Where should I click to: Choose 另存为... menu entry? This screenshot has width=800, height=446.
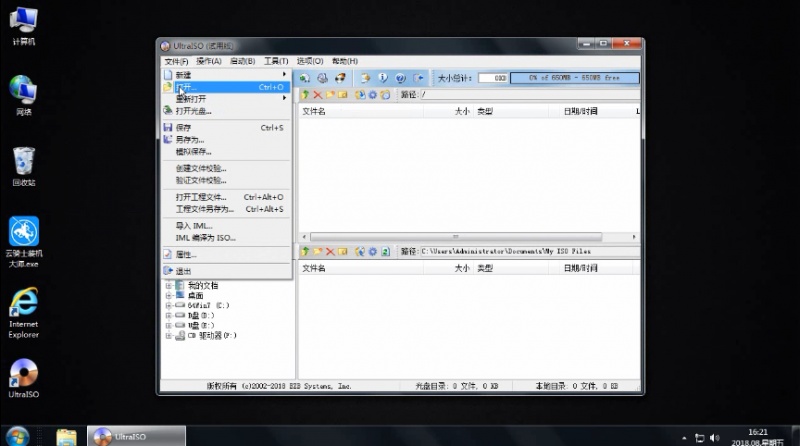tap(226, 140)
